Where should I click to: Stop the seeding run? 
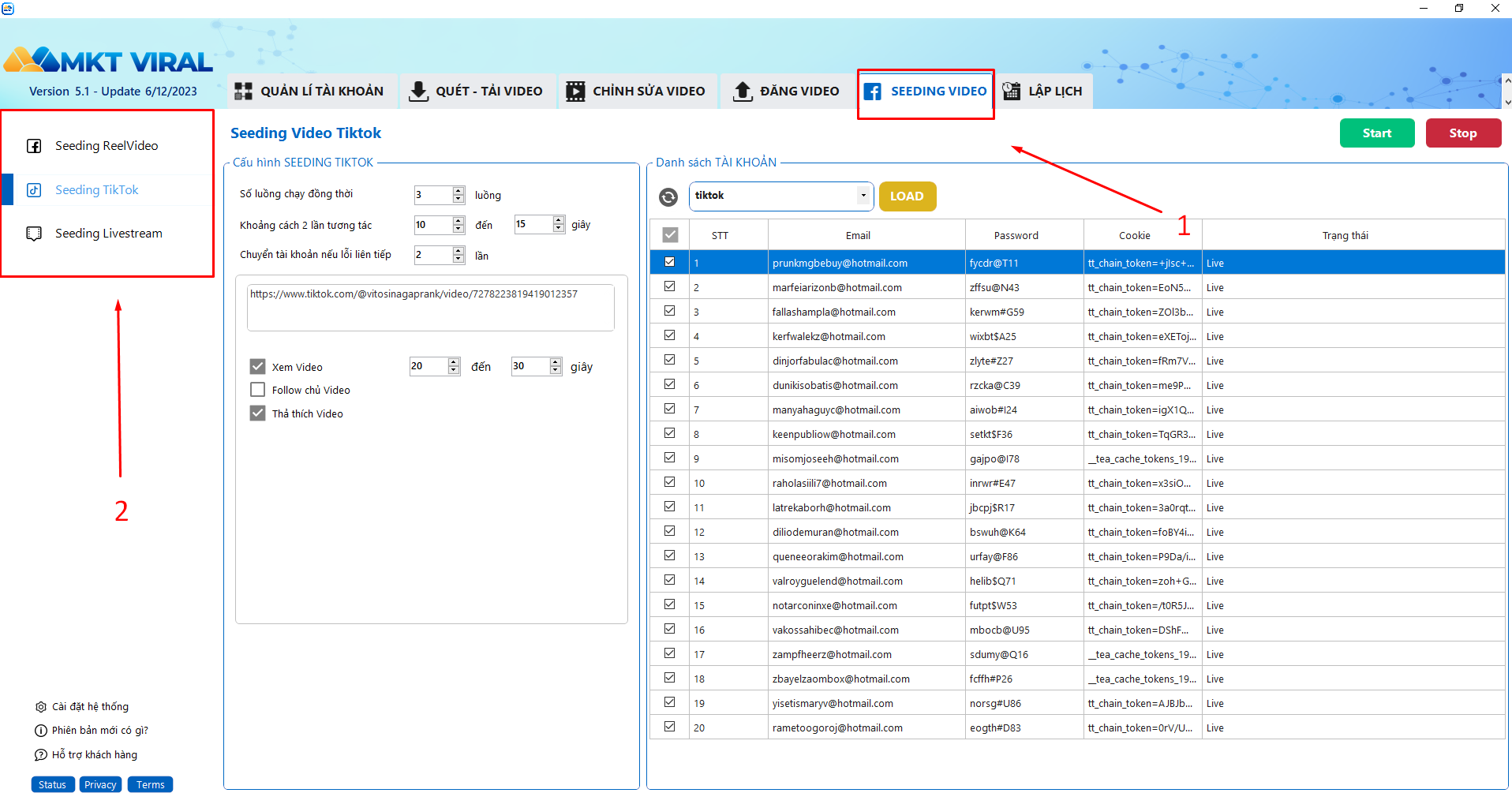click(x=1463, y=133)
